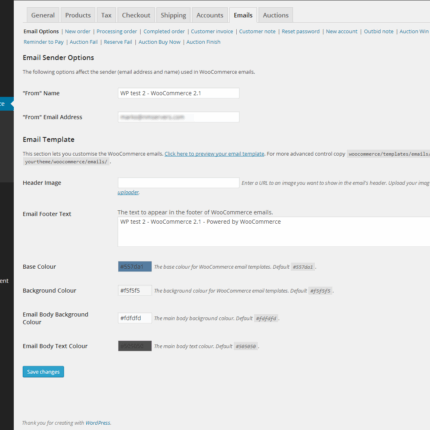
Task: Click the "From" Name input field
Action: [178, 93]
